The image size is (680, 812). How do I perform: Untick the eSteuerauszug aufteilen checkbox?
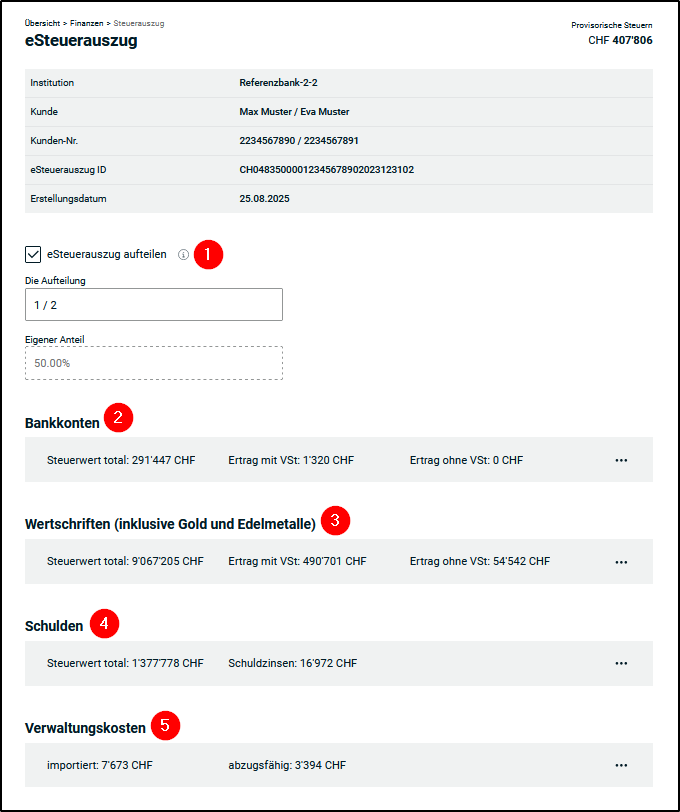coord(33,254)
